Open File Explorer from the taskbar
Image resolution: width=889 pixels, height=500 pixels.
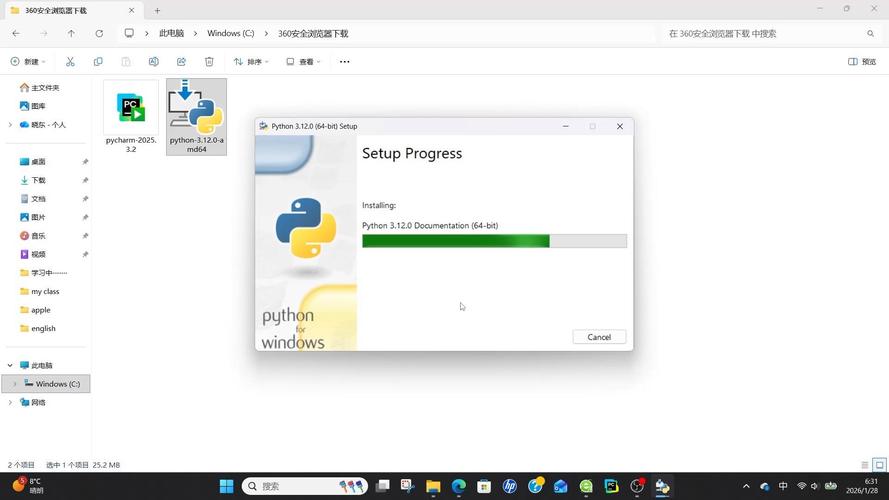[433, 486]
